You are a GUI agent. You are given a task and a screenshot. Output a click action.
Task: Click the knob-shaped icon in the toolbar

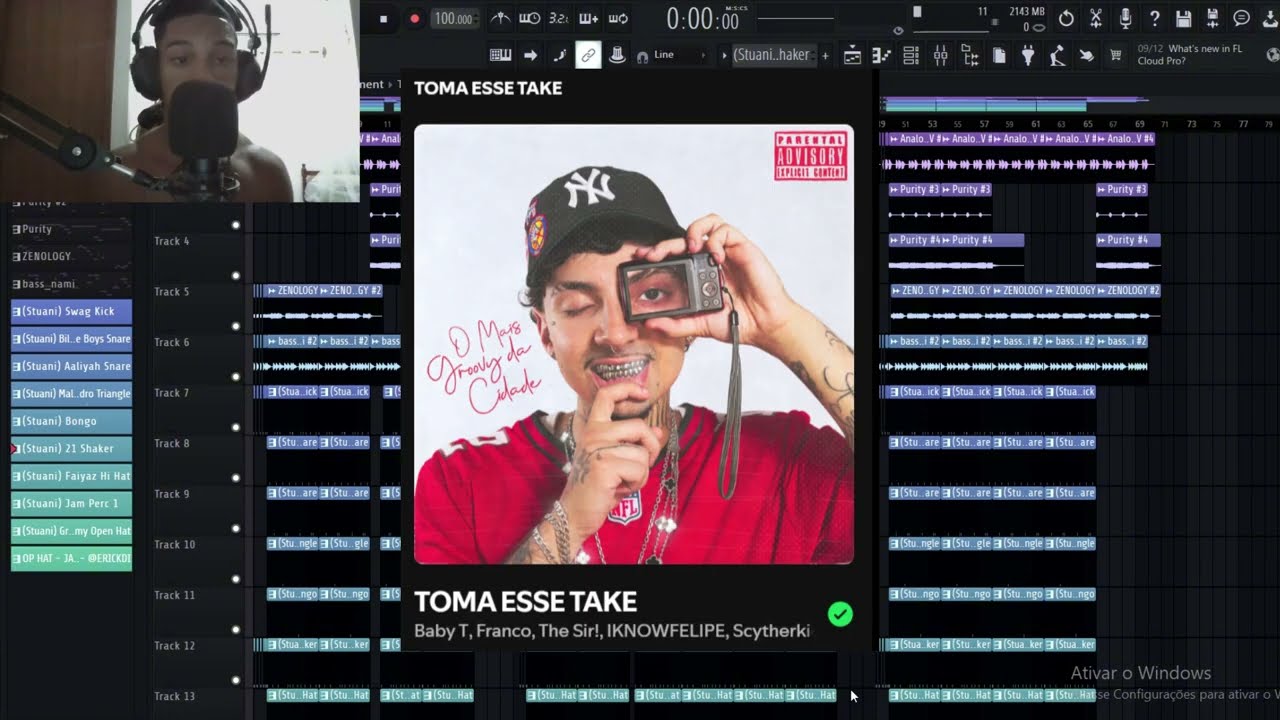617,56
